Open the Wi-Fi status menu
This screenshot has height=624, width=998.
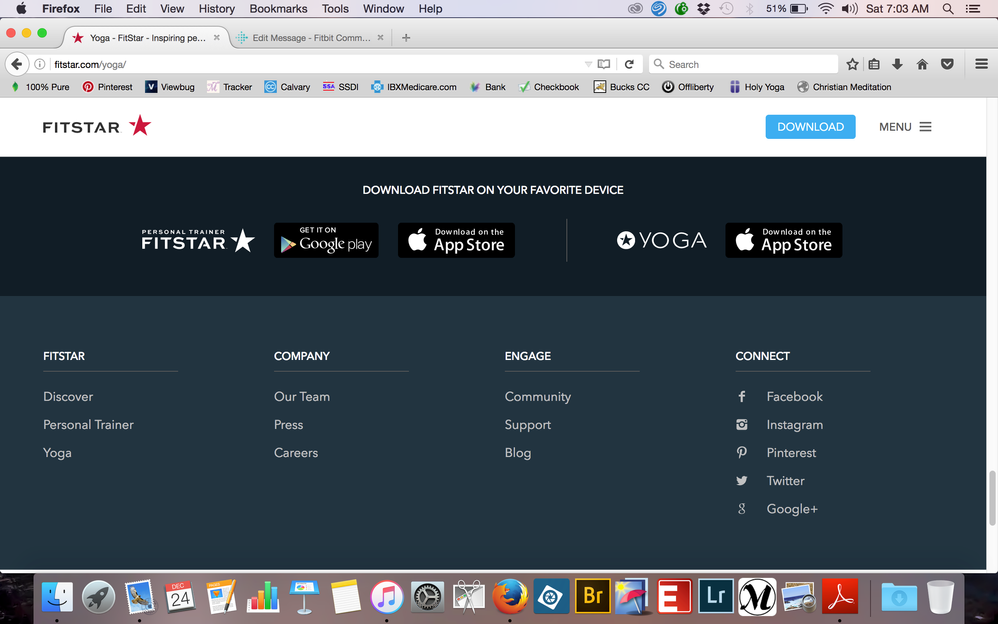pos(826,9)
